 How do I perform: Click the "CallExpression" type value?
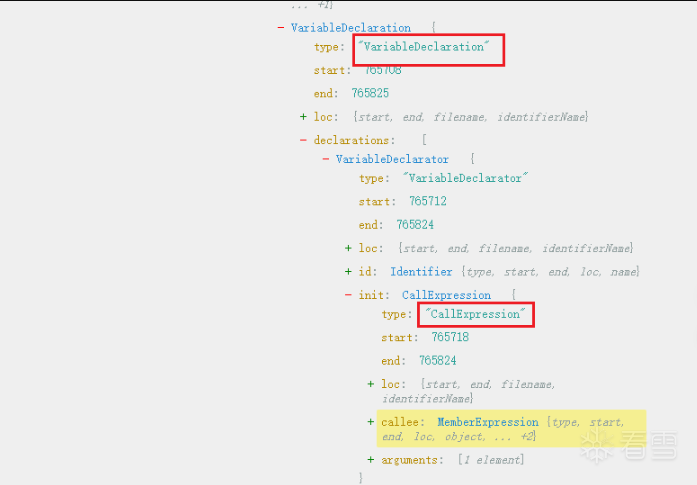pos(475,314)
